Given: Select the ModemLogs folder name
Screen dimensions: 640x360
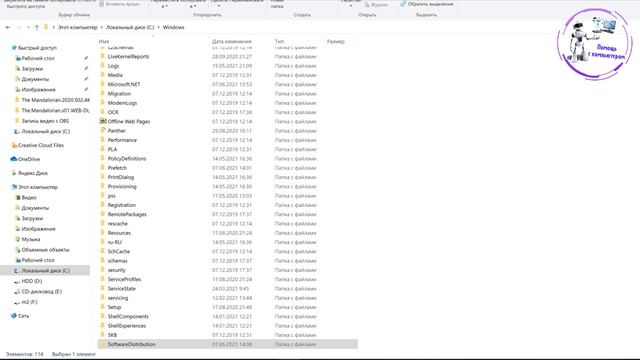Looking at the screenshot, I should [x=122, y=103].
